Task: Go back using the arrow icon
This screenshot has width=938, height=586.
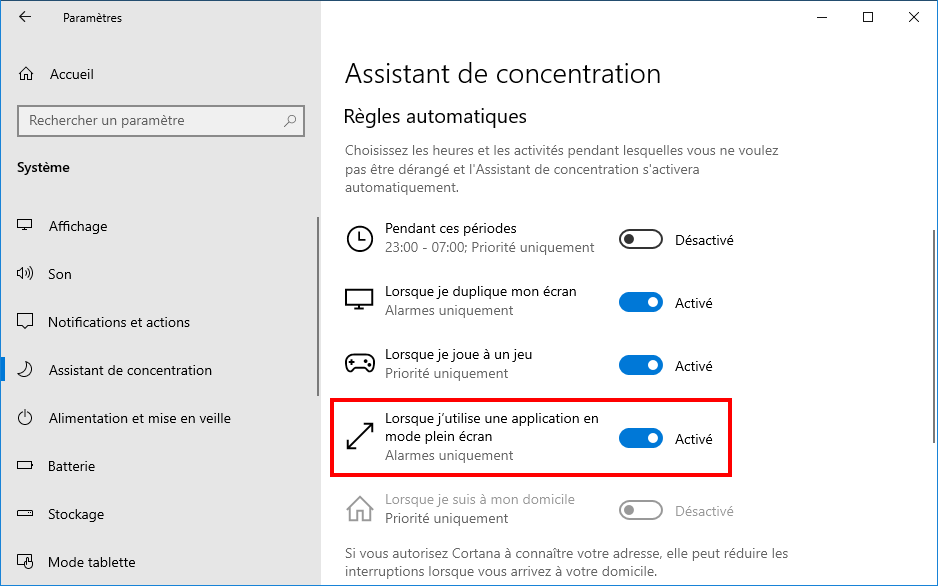Action: point(25,17)
